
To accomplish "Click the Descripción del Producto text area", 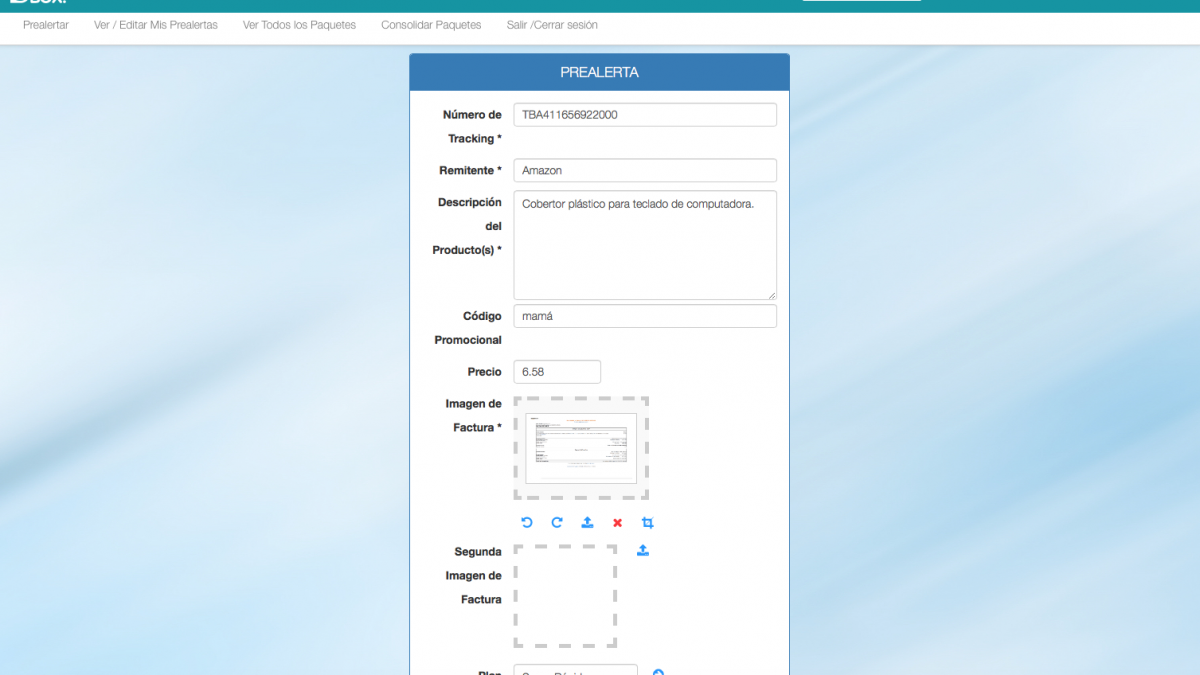I will 645,245.
